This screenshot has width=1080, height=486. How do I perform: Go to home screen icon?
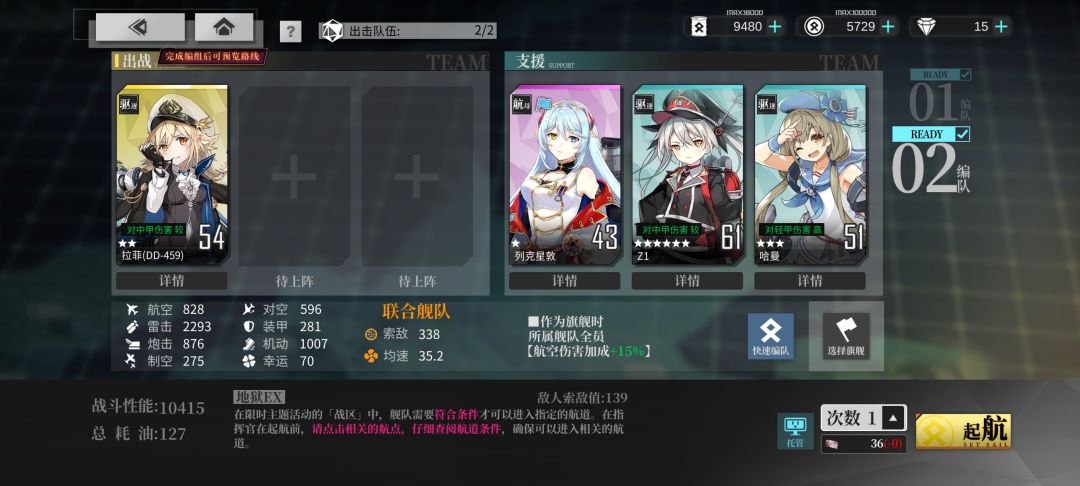point(224,27)
